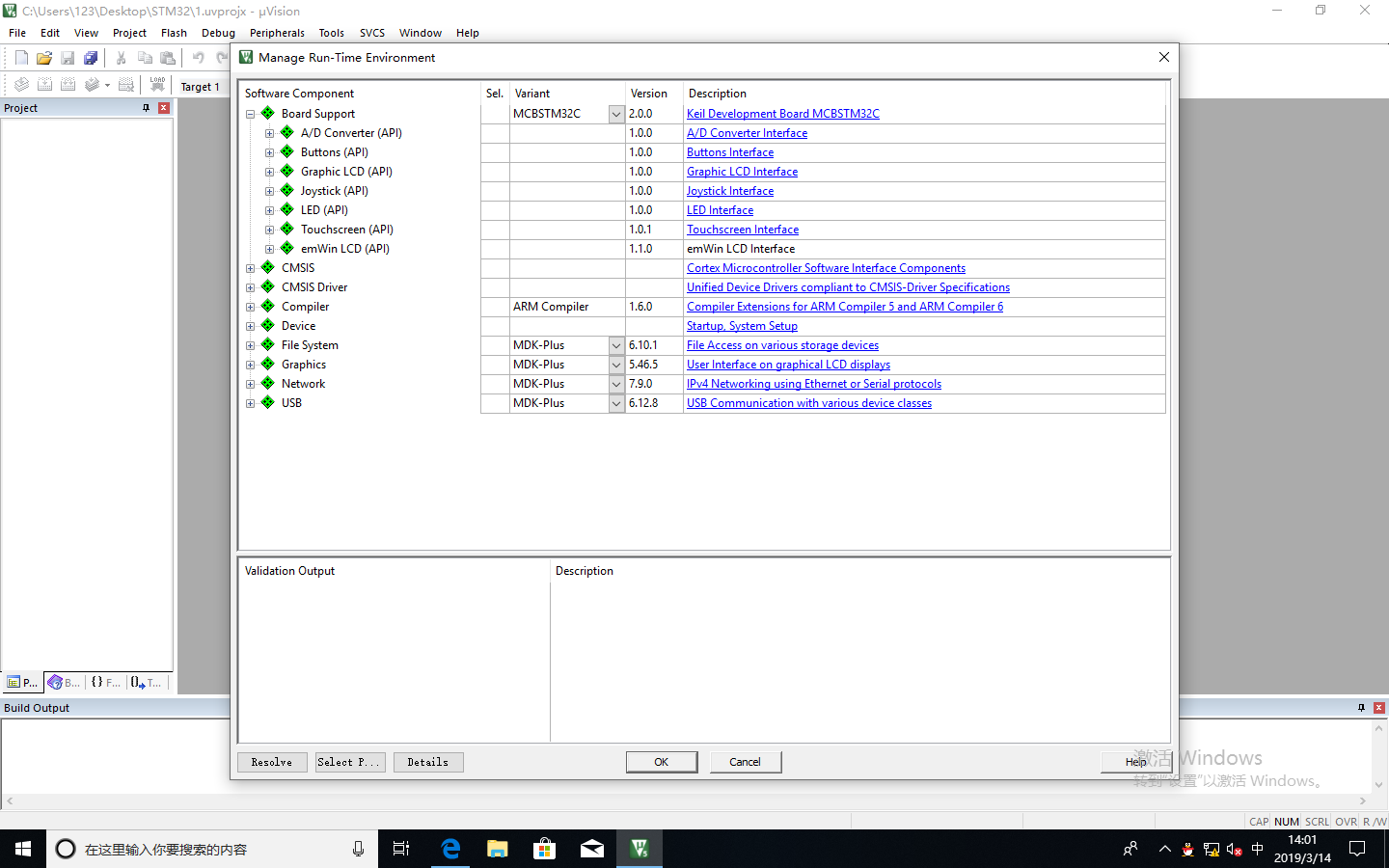Open the Peripherals menu
The width and height of the screenshot is (1389, 868).
[277, 33]
